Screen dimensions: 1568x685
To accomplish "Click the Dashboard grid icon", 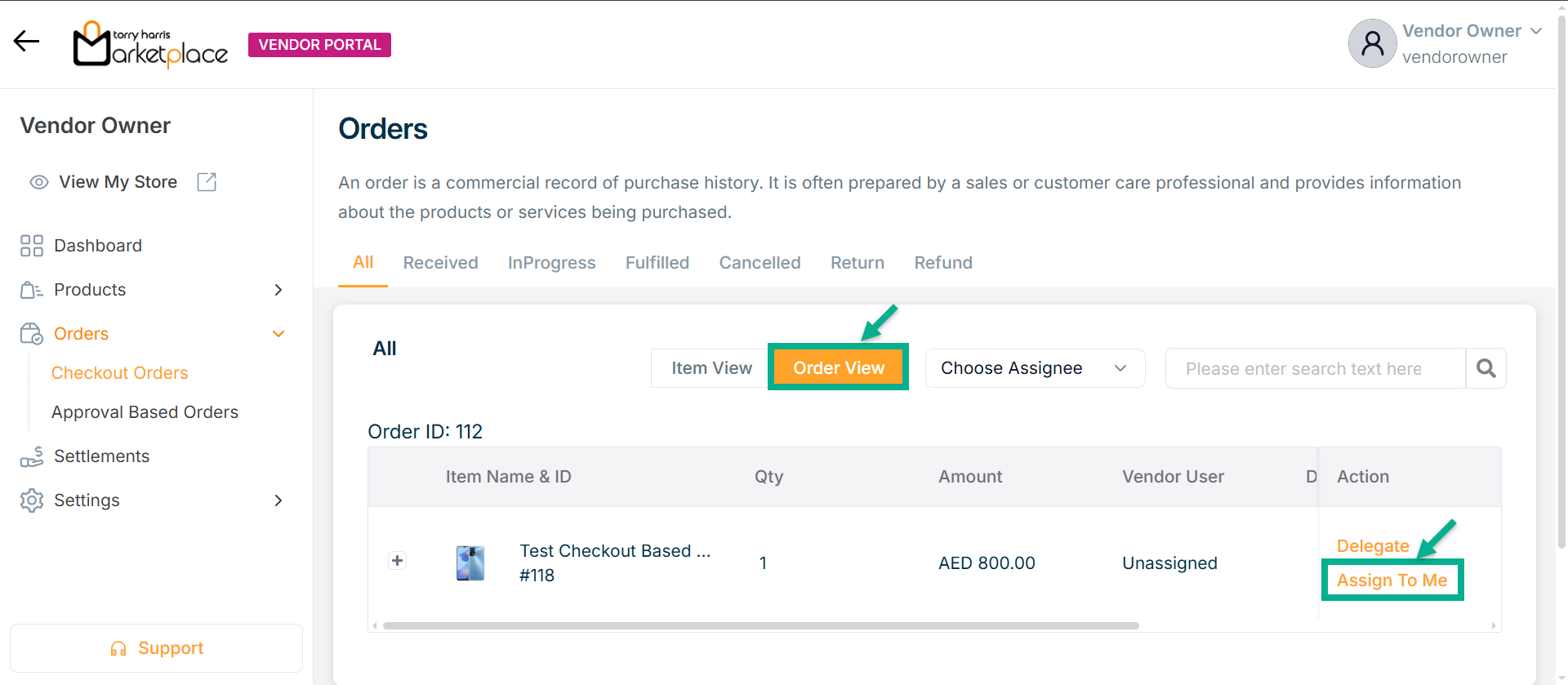I will tap(32, 246).
